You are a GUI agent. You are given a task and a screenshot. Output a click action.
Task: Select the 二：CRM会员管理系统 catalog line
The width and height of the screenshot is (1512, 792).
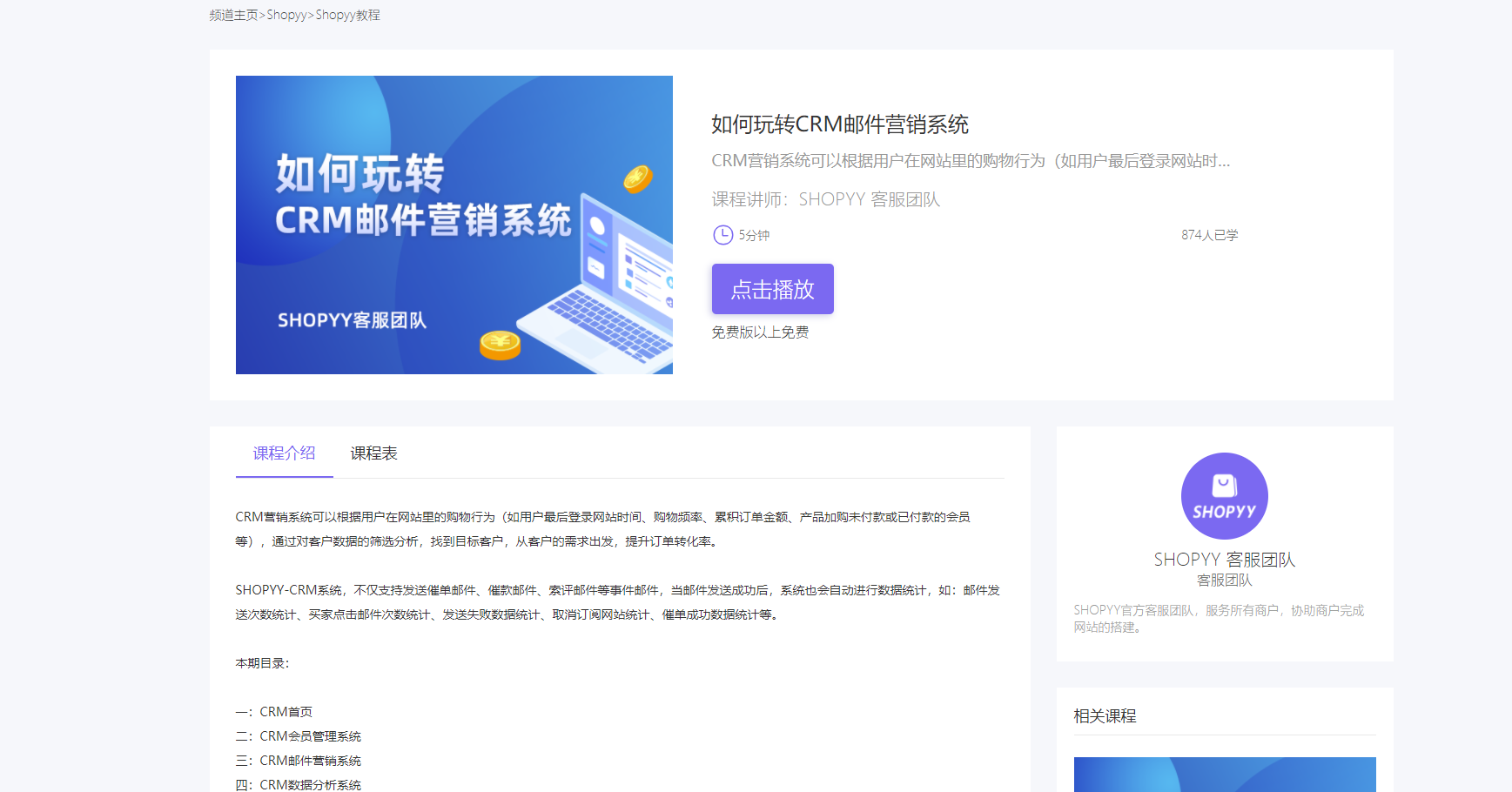(299, 736)
